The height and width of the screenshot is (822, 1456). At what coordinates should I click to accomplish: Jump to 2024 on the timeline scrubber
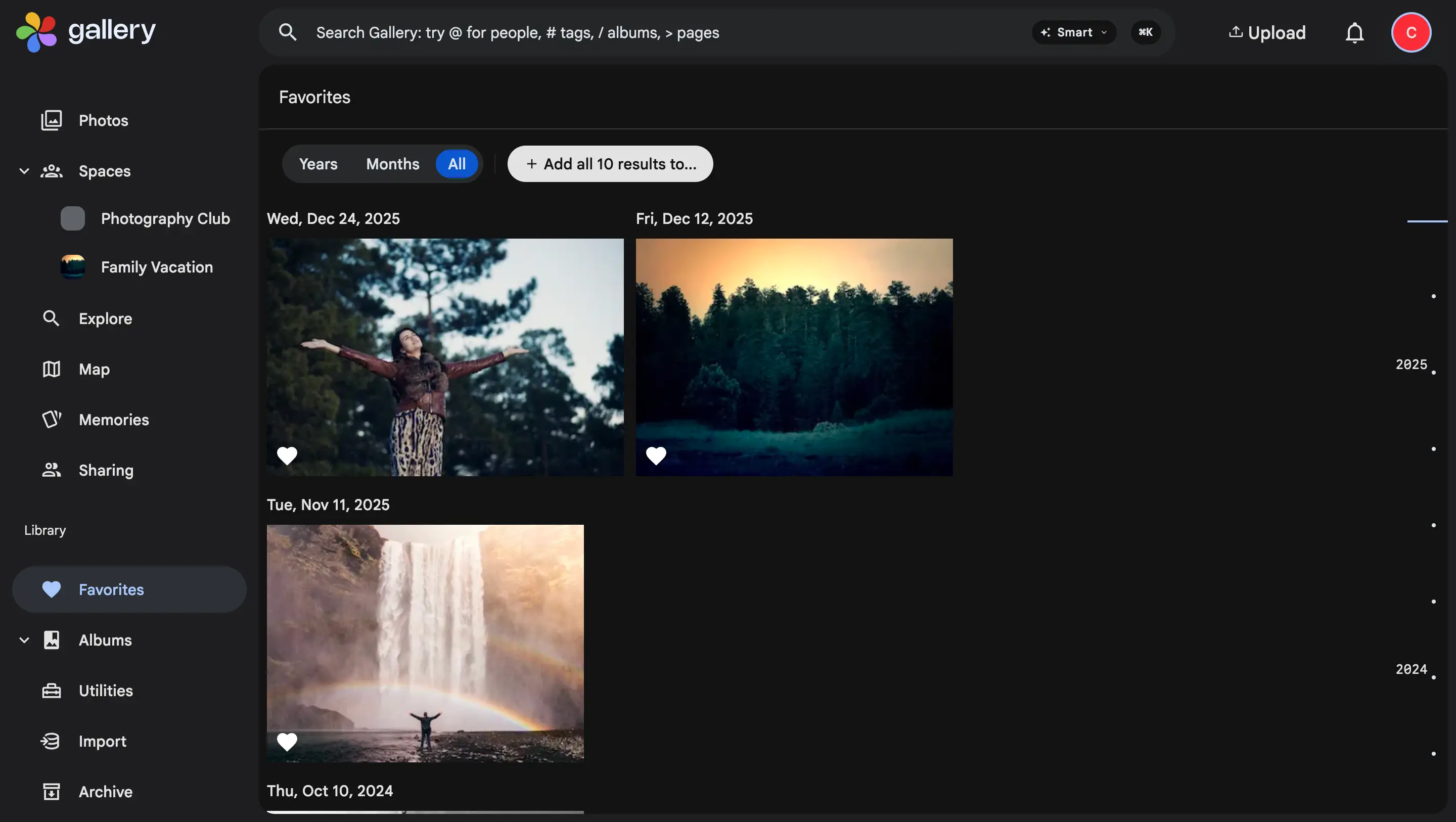[1412, 669]
